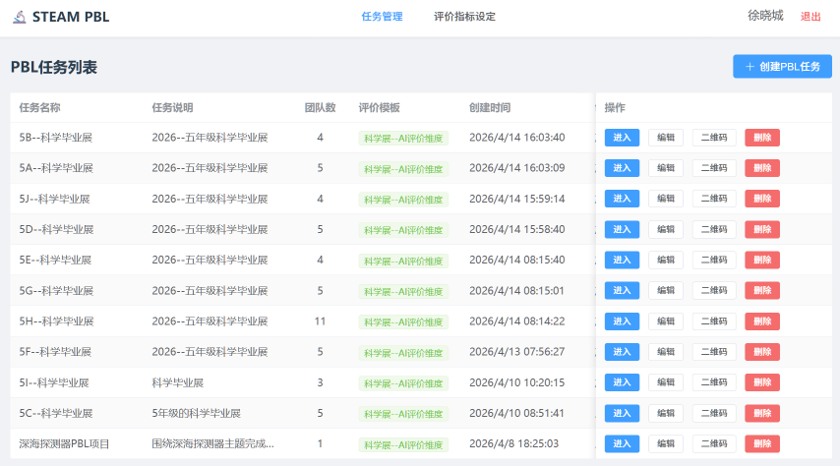Delete the 深海探测器PBL项目 task
Image resolution: width=840 pixels, height=466 pixels.
(x=762, y=444)
